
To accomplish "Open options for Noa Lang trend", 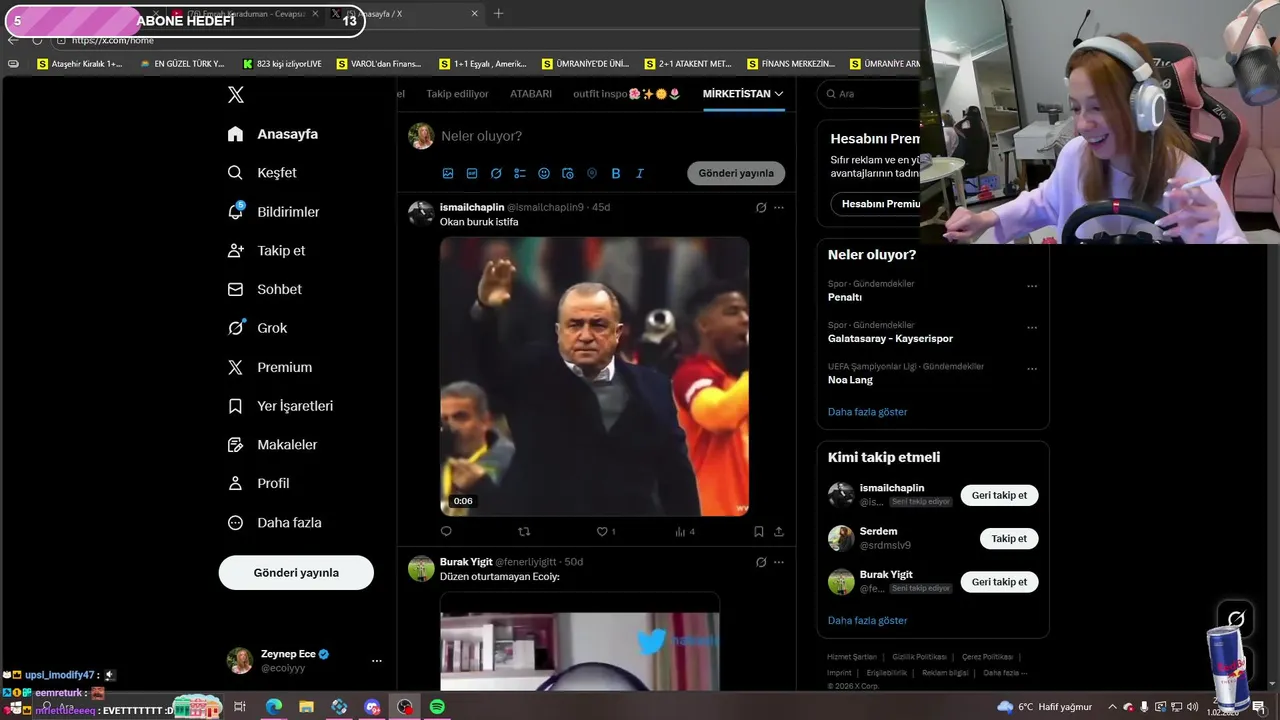I will tap(1032, 368).
